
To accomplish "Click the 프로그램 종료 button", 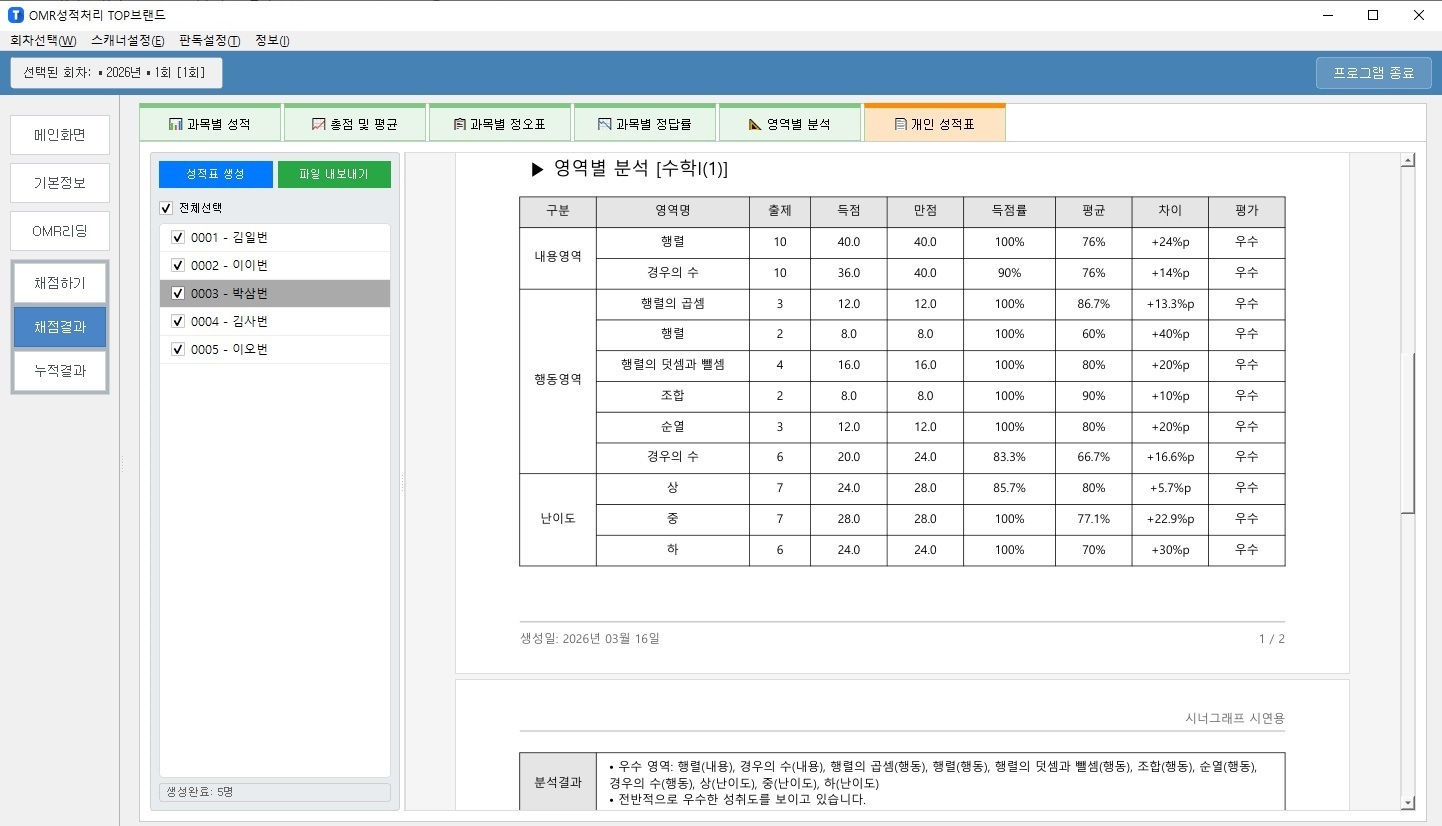I will (x=1373, y=73).
